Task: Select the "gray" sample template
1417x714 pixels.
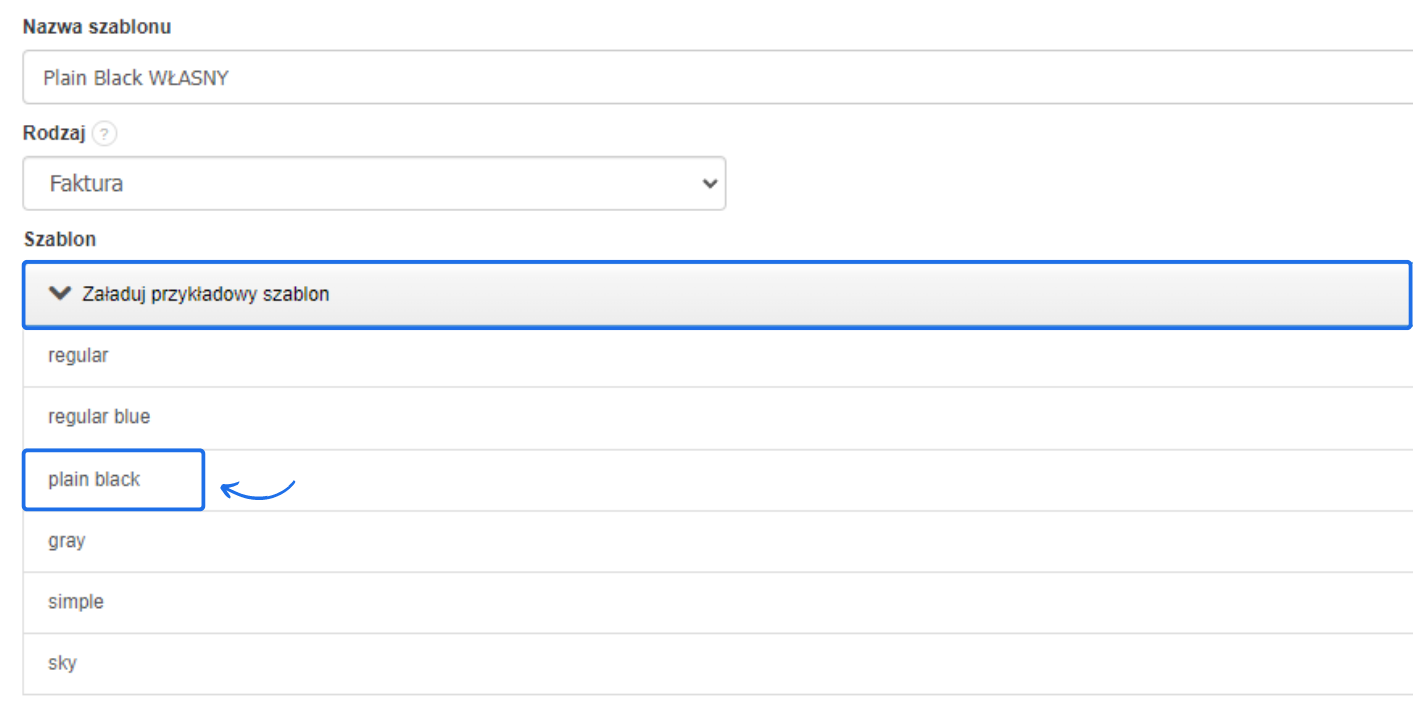Action: 67,541
